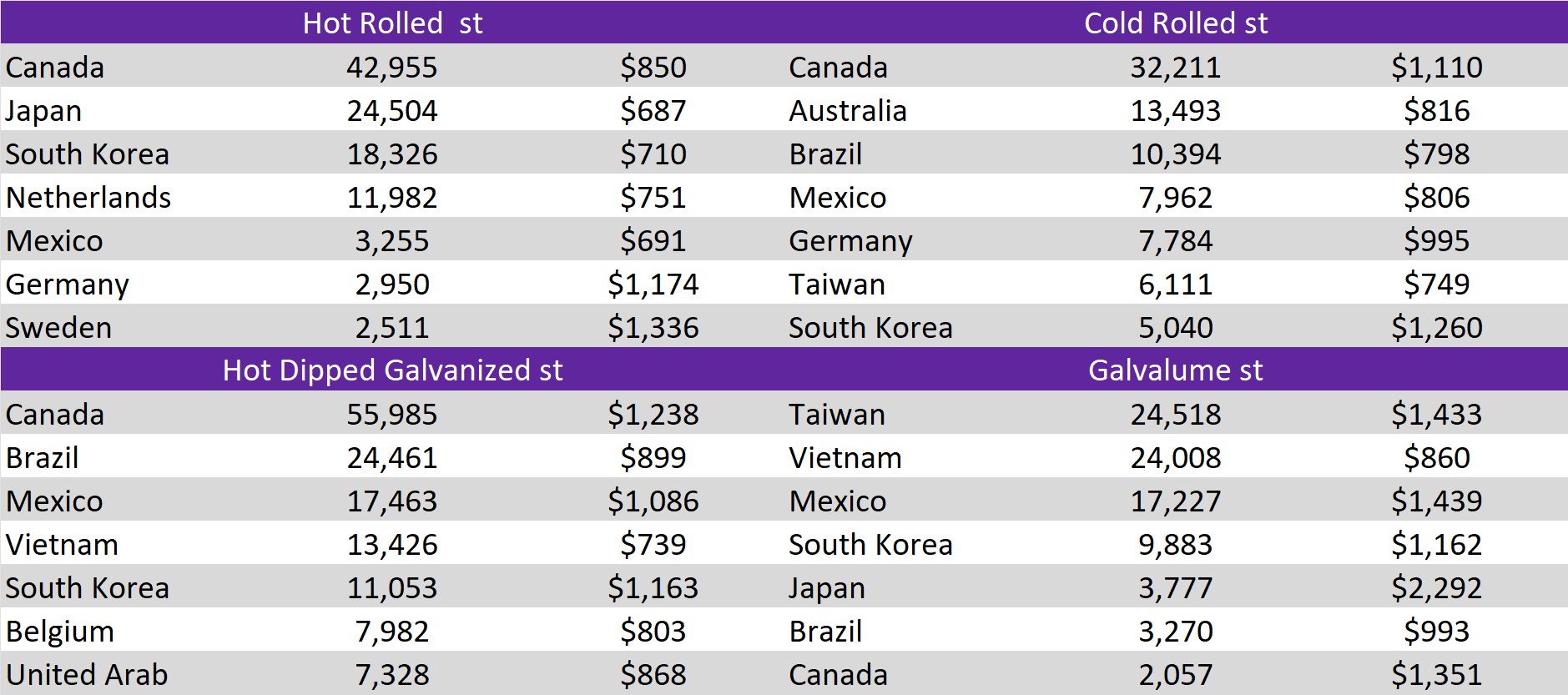Click the $739 price value
Image resolution: width=1568 pixels, height=695 pixels.
click(653, 545)
